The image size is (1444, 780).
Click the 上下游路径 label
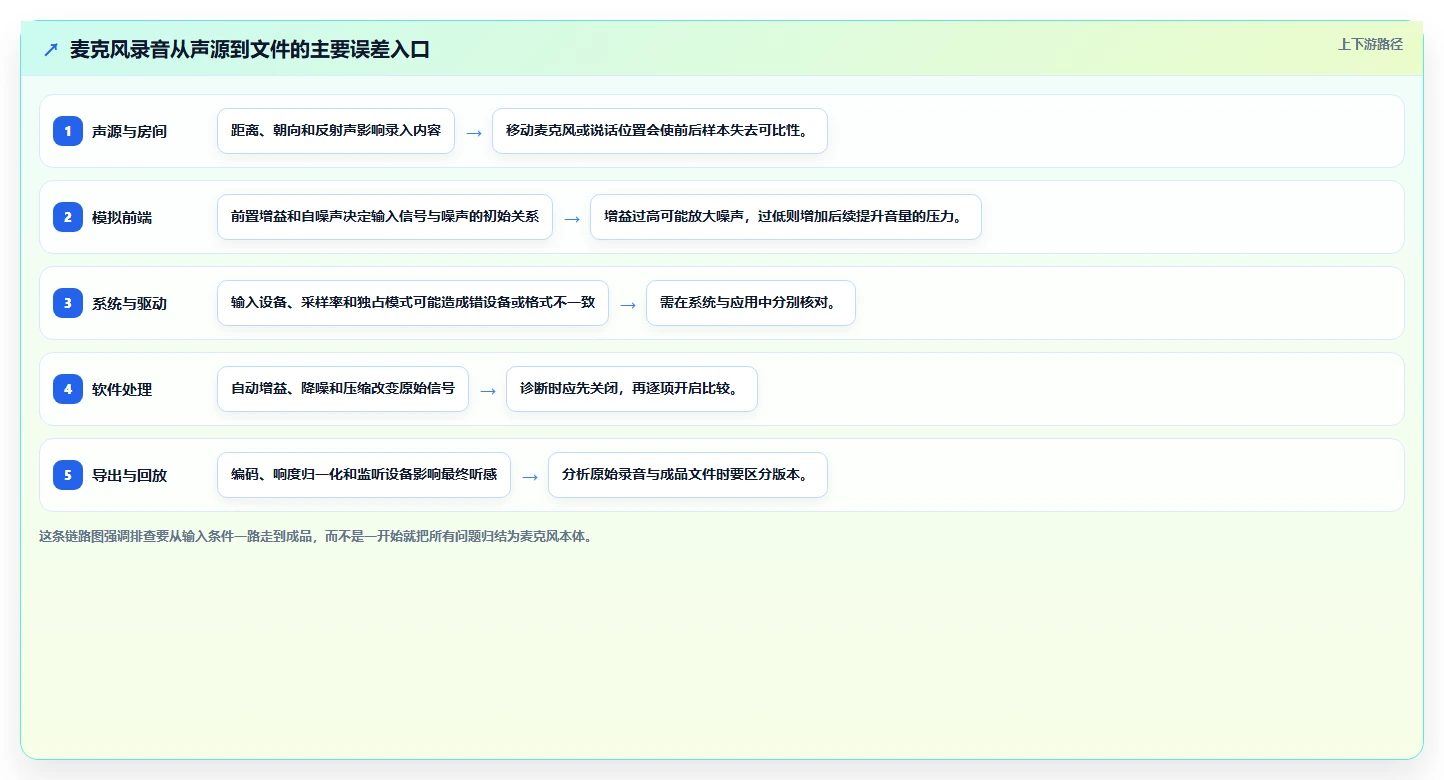tap(1371, 44)
